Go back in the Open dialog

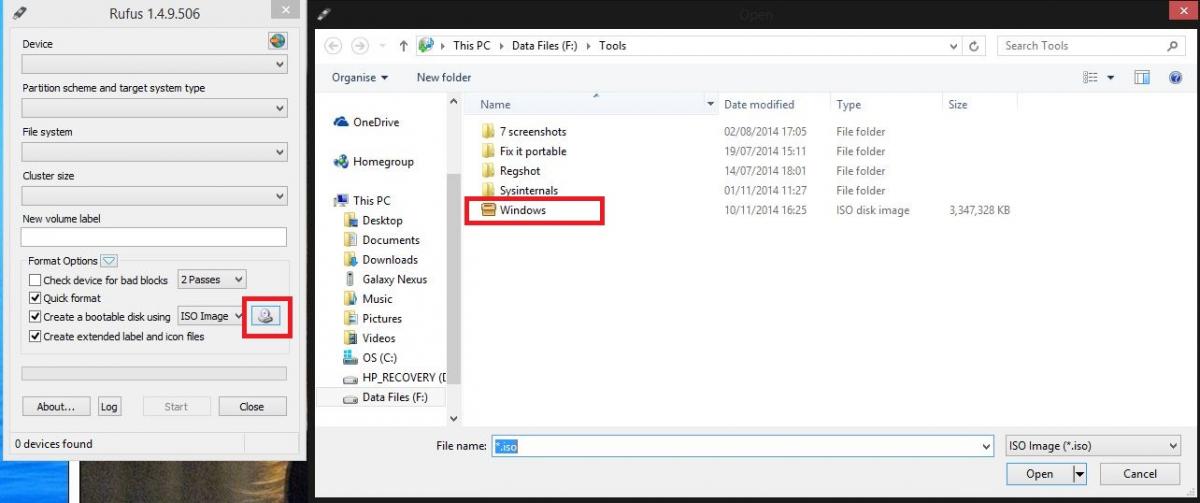point(333,46)
